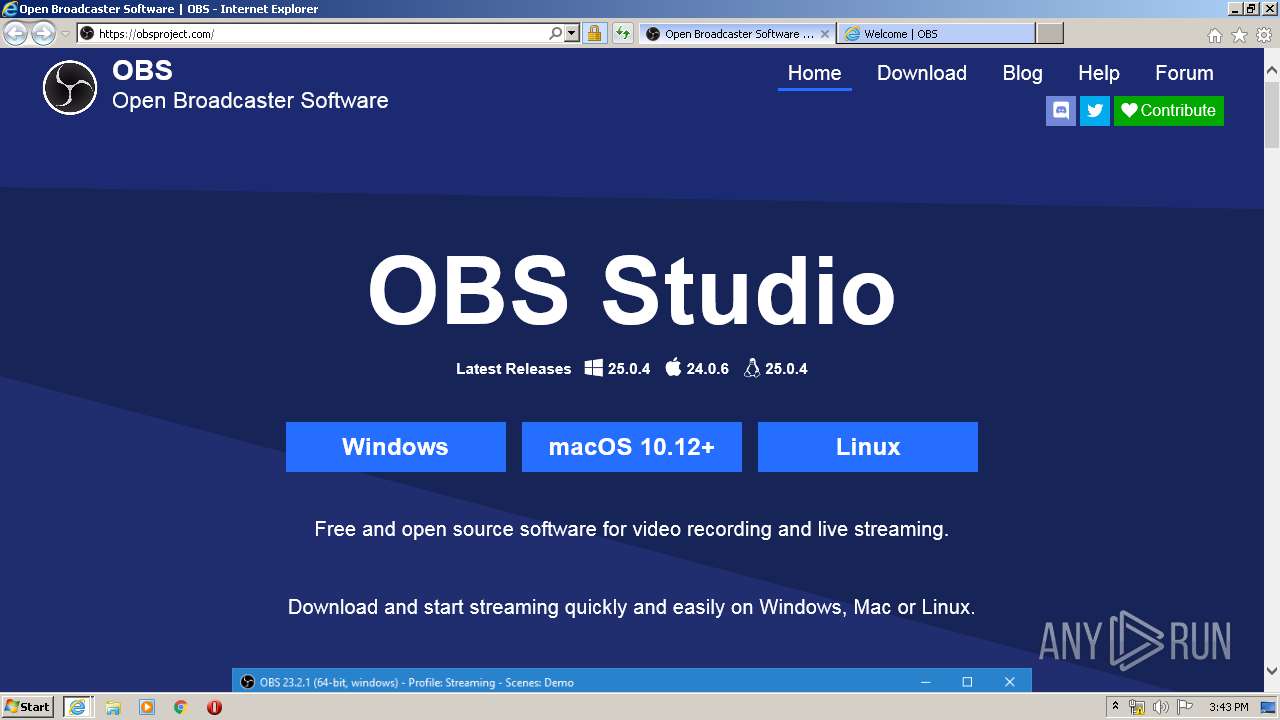The width and height of the screenshot is (1280, 720).
Task: Click the Linux 25.0.4 version text beside penguin
Action: 786,369
